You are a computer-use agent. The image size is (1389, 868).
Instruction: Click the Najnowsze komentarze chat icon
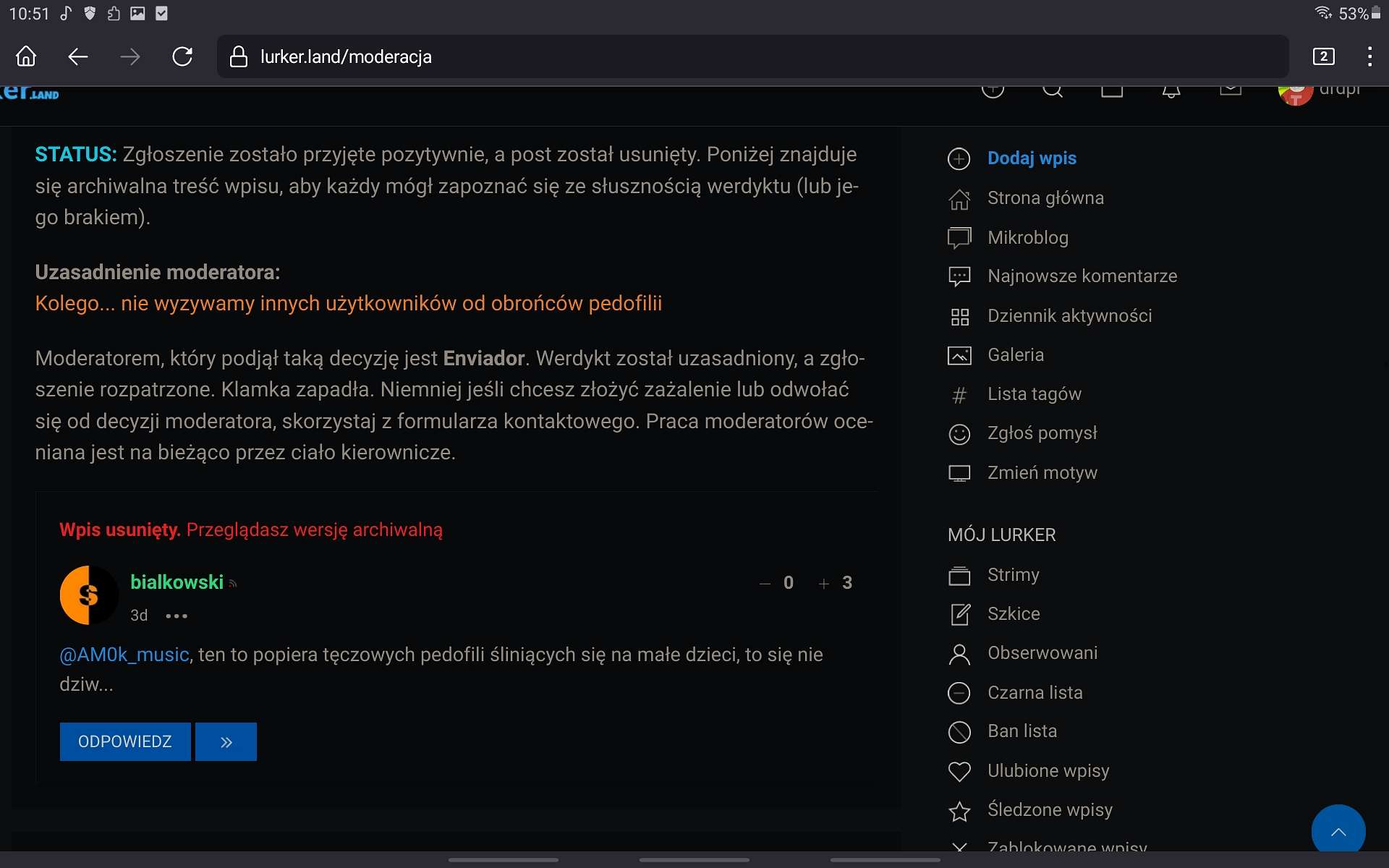[x=959, y=277]
